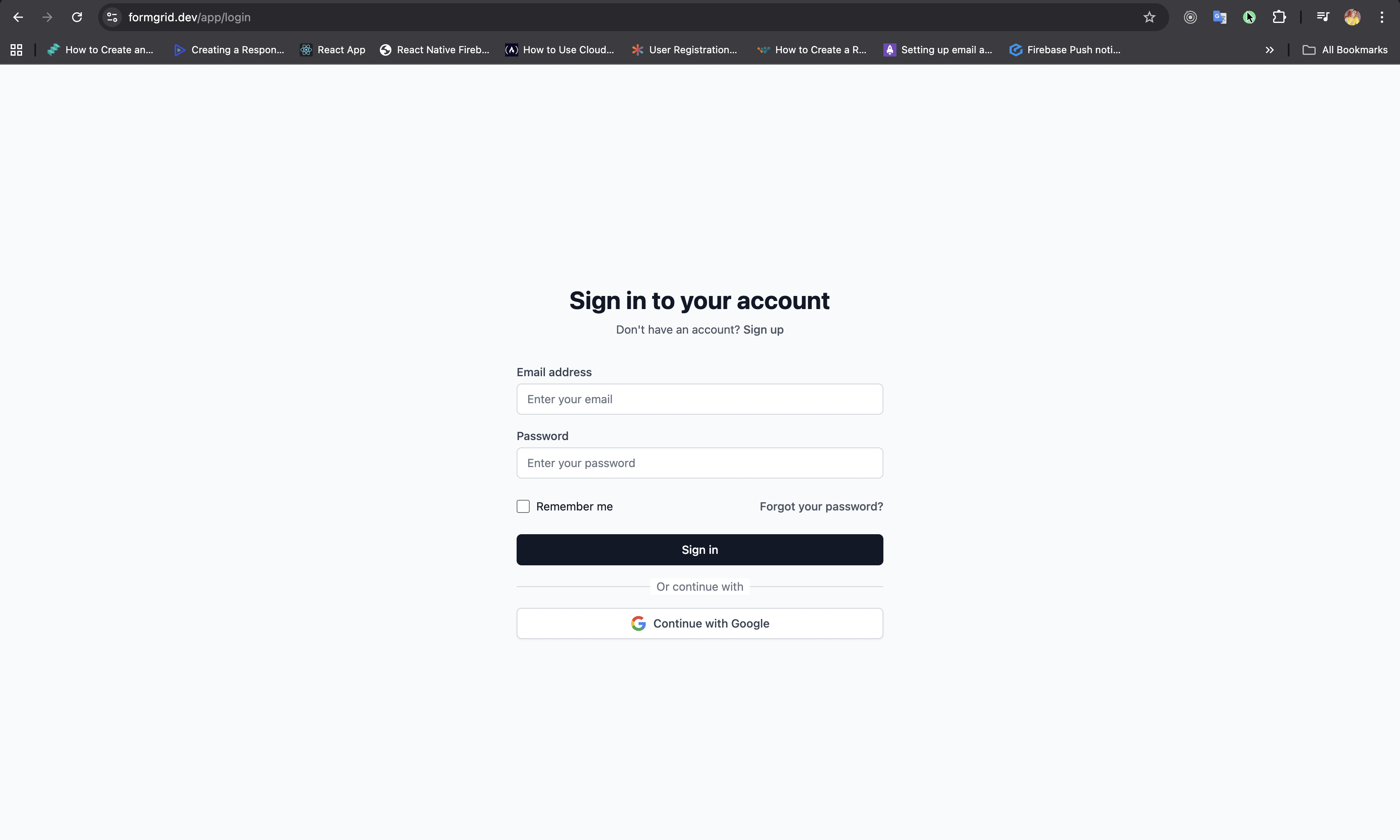Image resolution: width=1400 pixels, height=840 pixels.
Task: Follow the Sign up link
Action: [x=763, y=330]
